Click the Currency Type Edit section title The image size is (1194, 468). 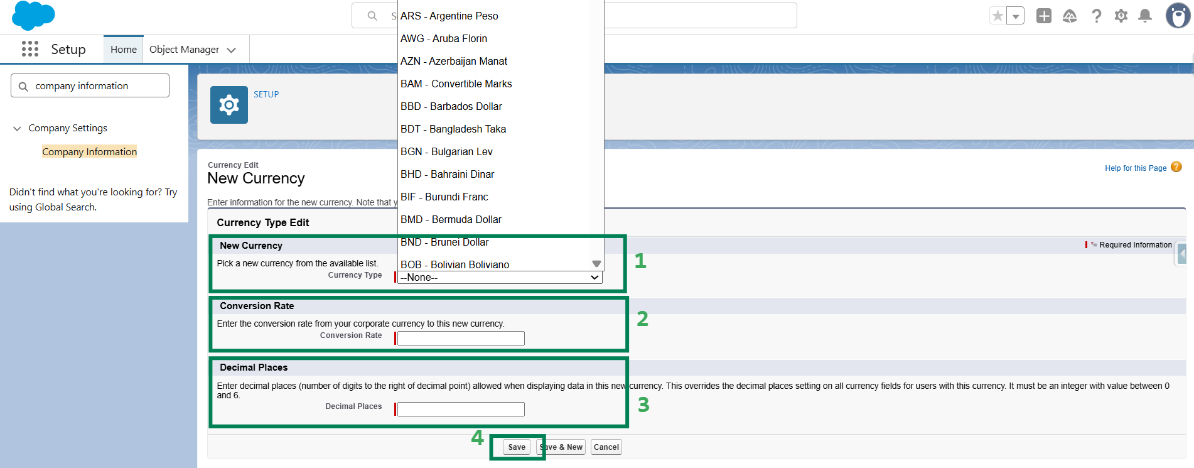pos(263,223)
